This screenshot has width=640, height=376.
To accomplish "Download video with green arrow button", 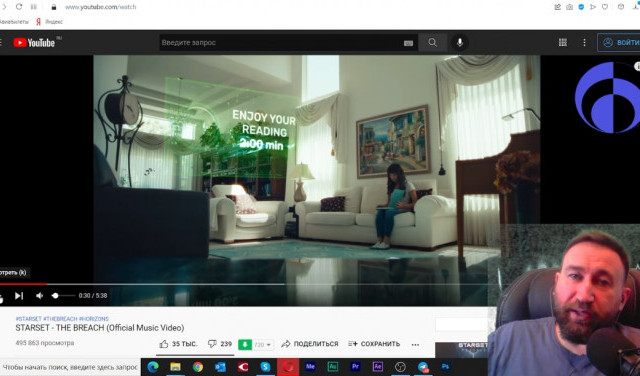I will (x=245, y=345).
